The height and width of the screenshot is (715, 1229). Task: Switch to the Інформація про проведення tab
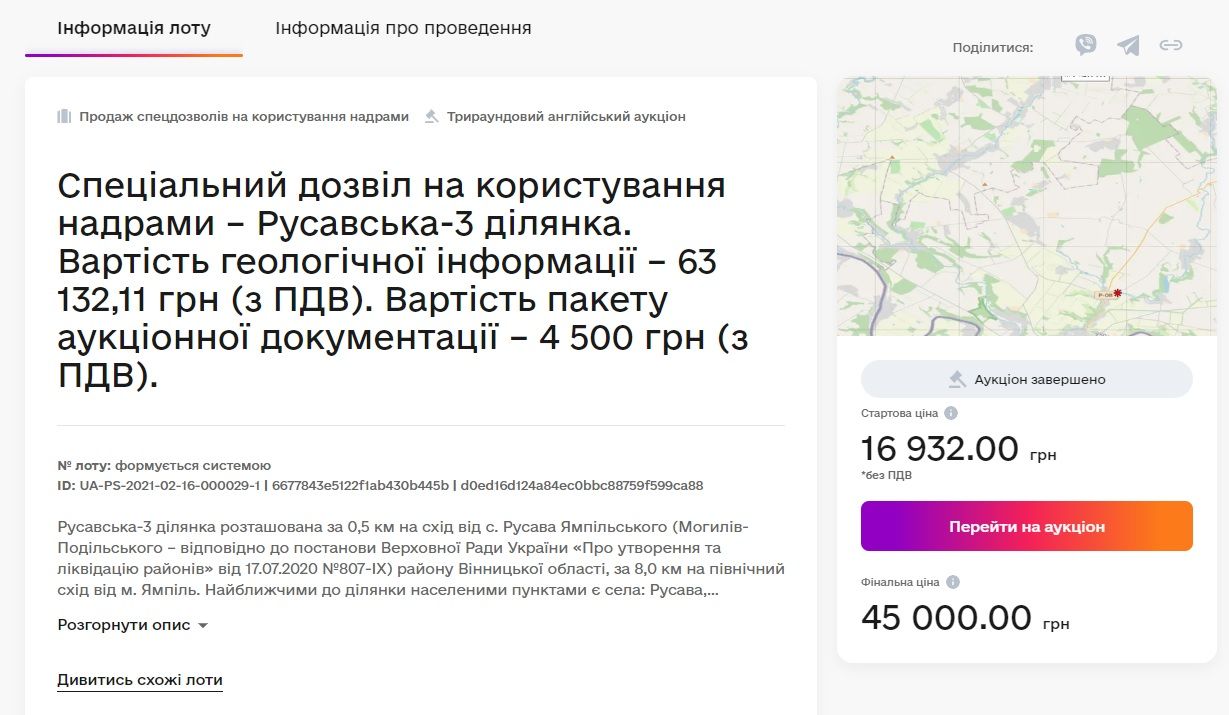click(404, 29)
